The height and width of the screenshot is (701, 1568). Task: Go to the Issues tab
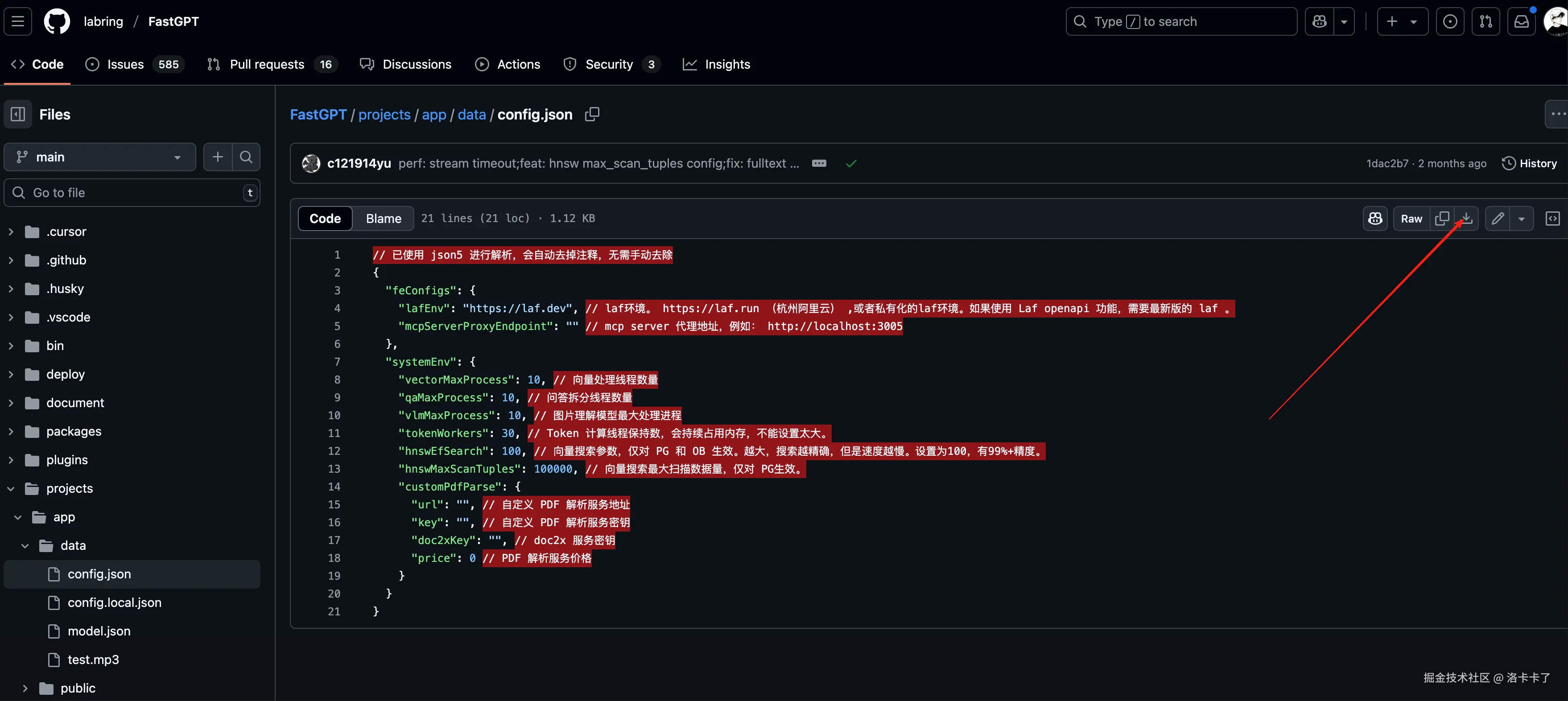(x=125, y=65)
